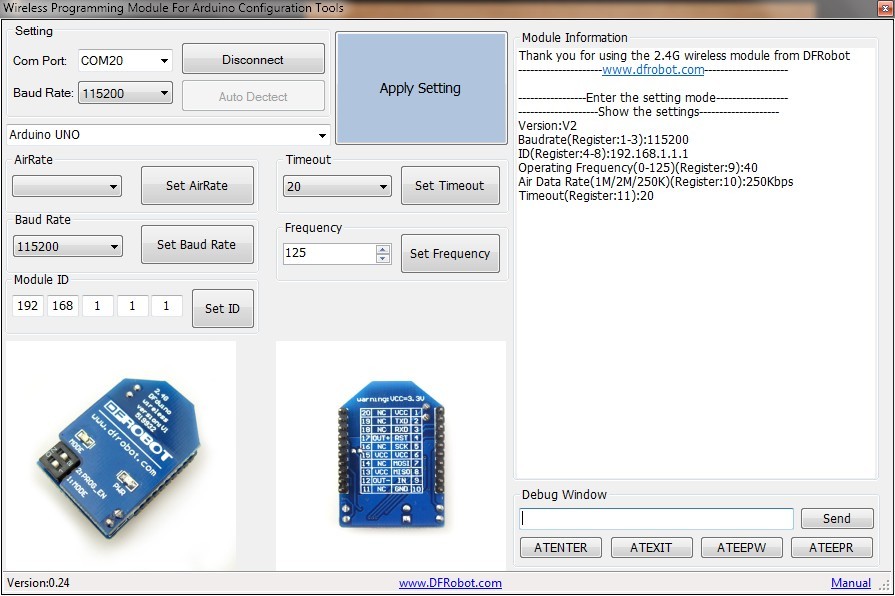Click the Frequency field showing 125
Image resolution: width=895 pixels, height=596 pixels.
pos(329,253)
